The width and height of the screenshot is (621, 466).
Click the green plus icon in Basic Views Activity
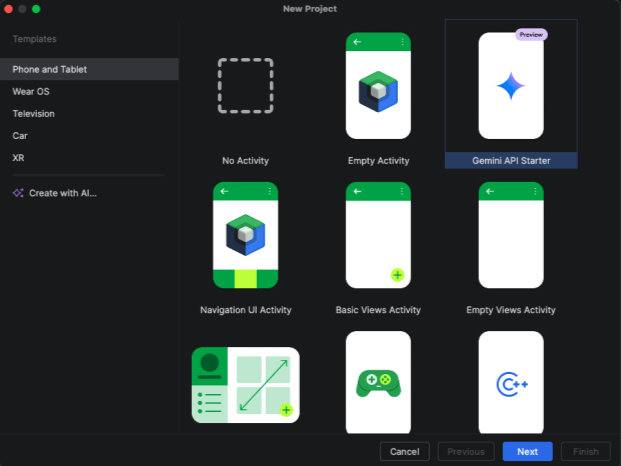click(397, 274)
